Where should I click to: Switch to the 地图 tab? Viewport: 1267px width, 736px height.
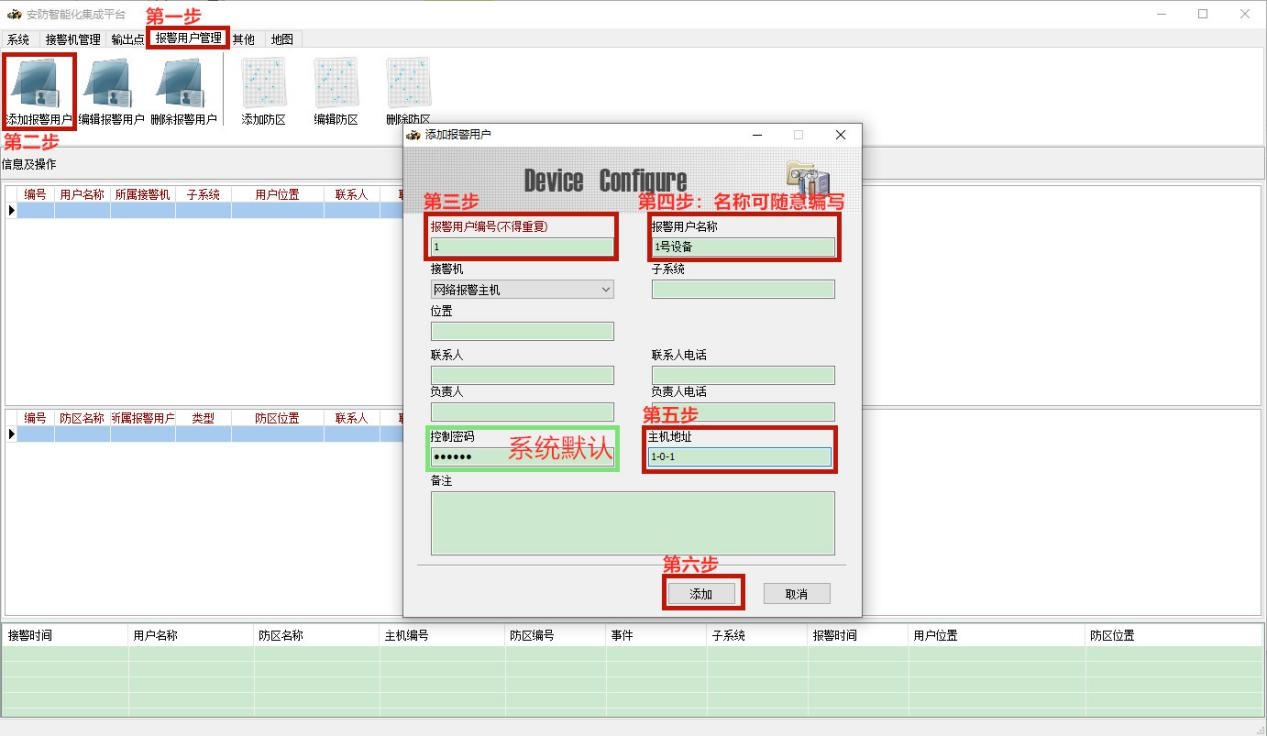[x=282, y=40]
